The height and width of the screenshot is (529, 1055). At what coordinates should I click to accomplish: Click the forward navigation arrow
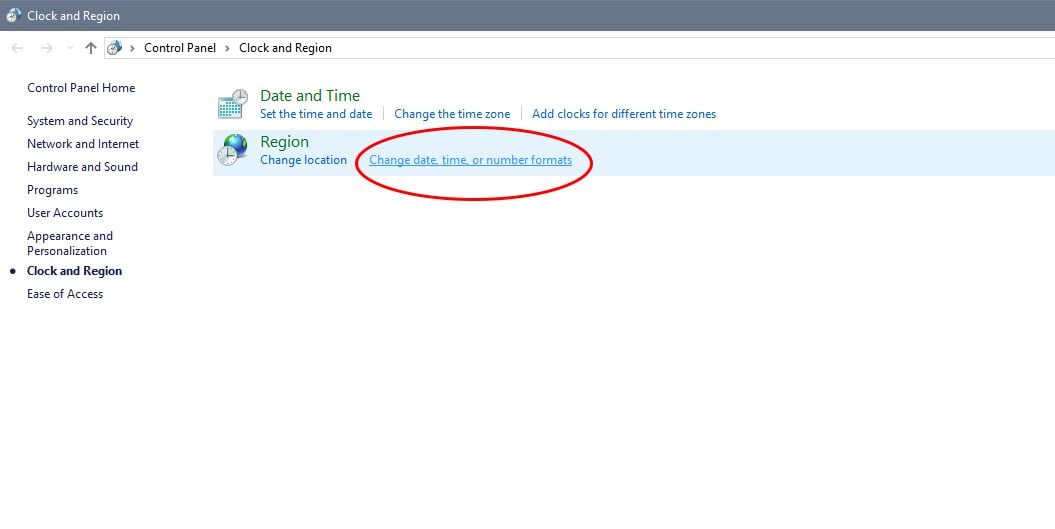[x=46, y=48]
